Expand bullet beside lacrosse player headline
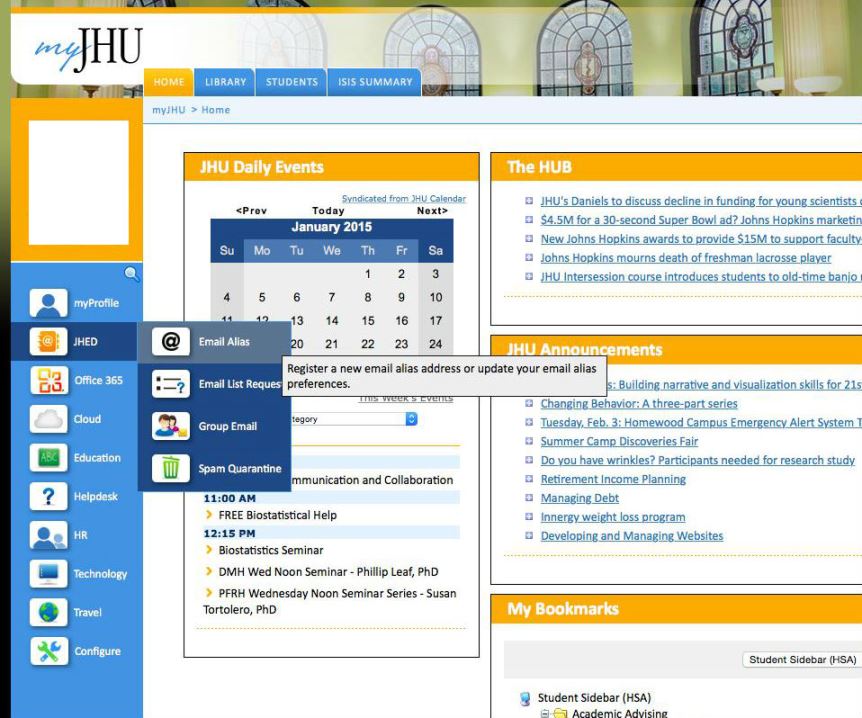 (x=529, y=257)
